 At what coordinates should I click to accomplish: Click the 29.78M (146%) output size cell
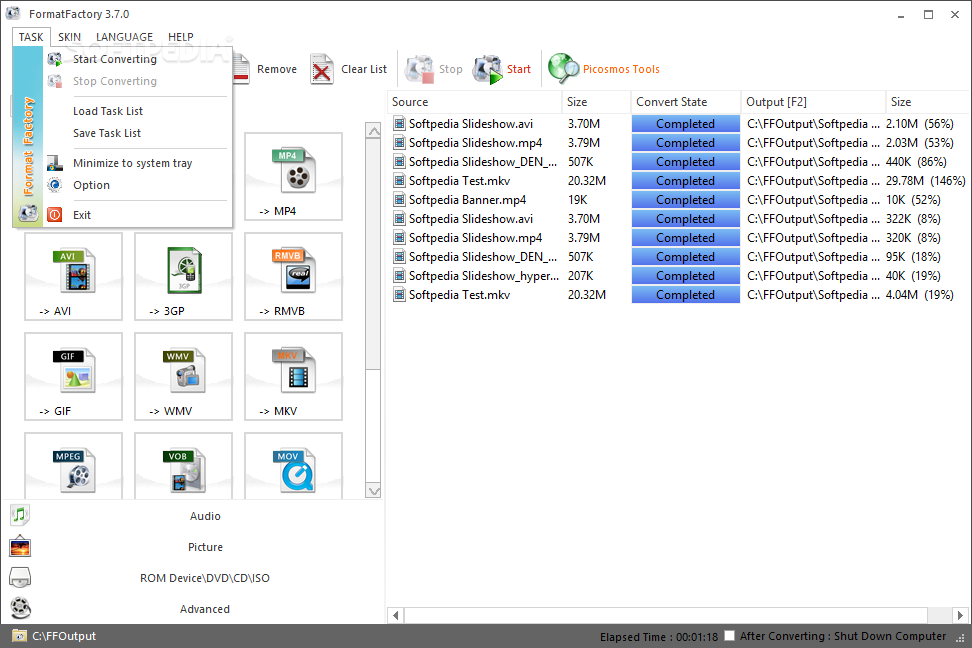click(x=925, y=181)
